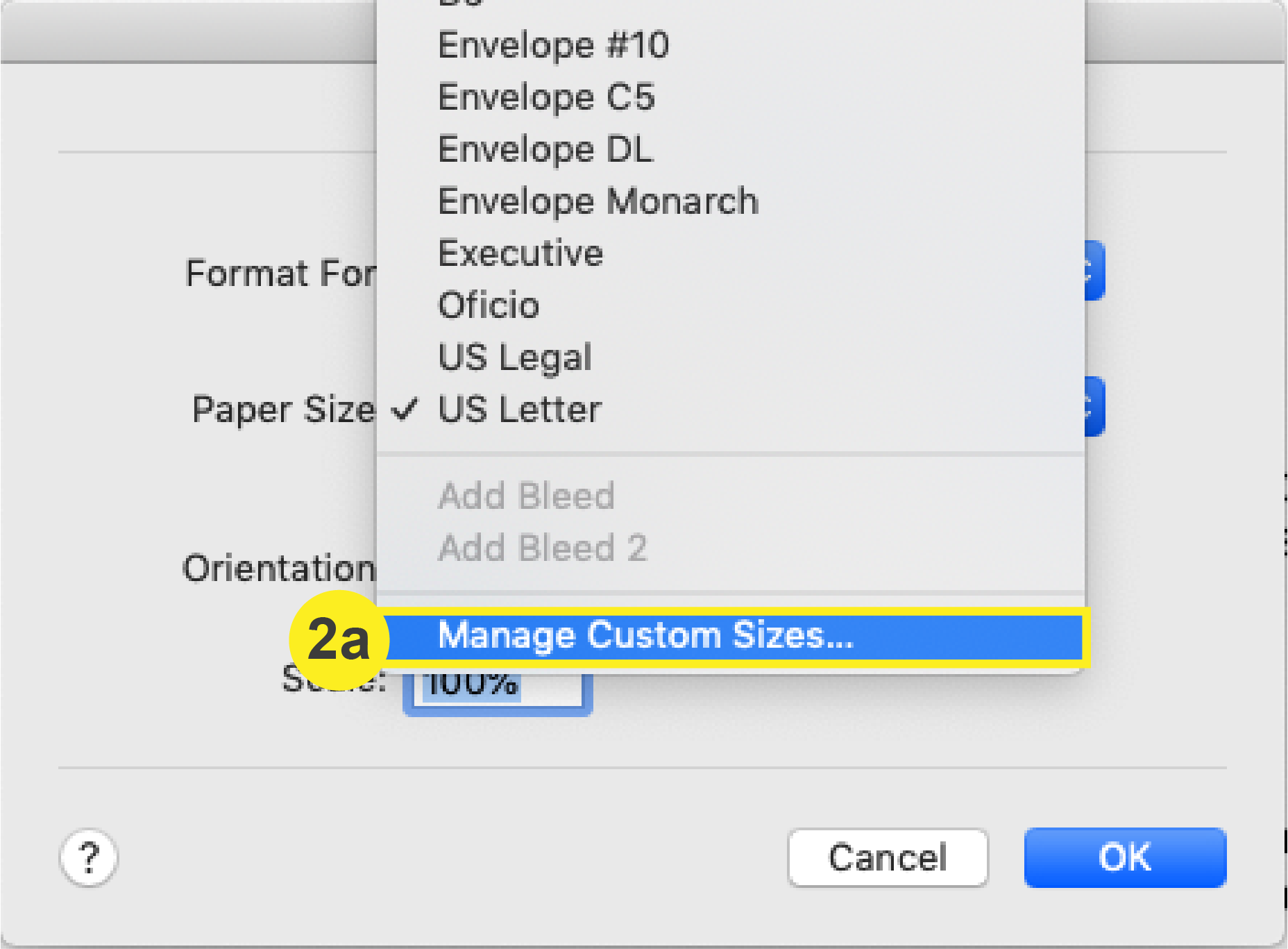
Task: Select Envelope C5 from the list
Action: coord(546,97)
